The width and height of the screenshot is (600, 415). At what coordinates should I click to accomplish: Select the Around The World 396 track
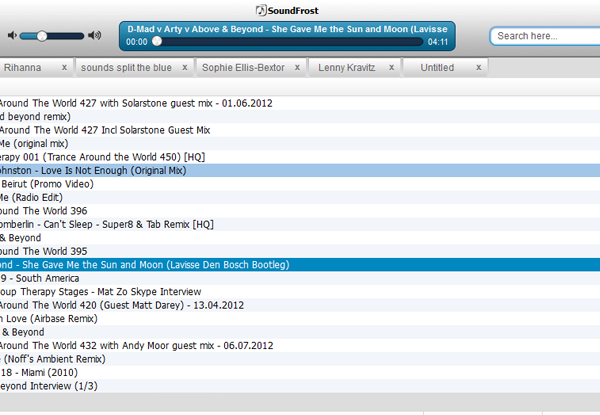point(300,211)
